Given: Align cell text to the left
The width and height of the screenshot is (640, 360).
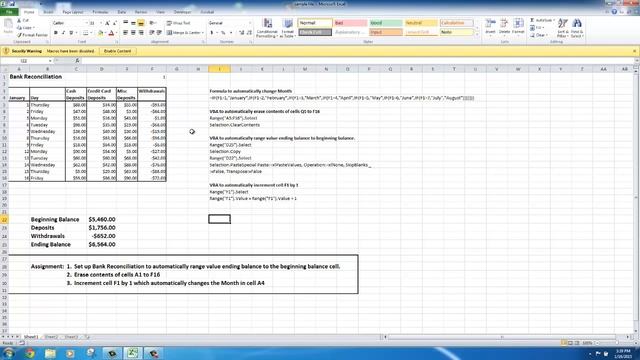Looking at the screenshot, I should click(x=126, y=33).
